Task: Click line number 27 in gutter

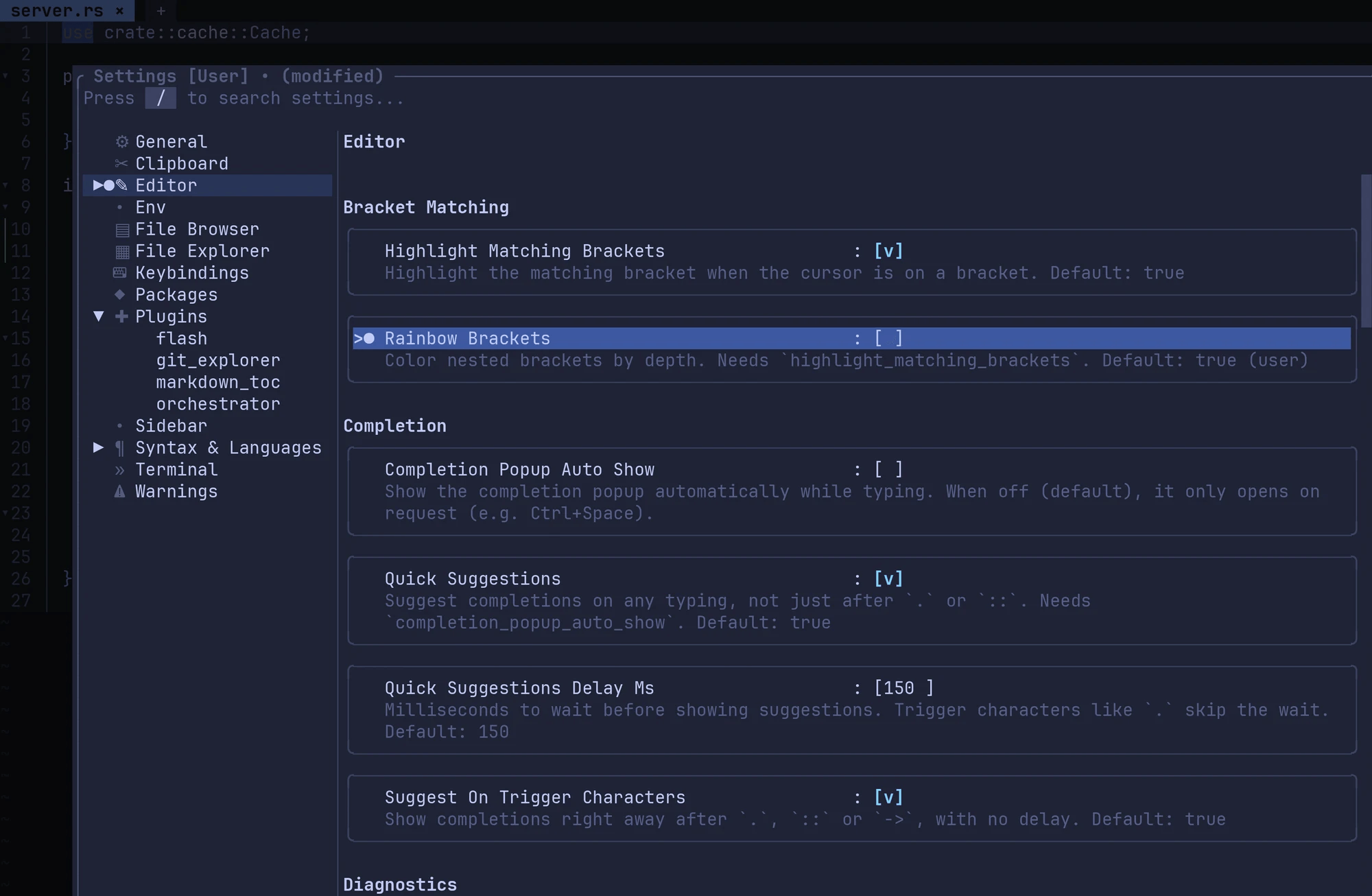Action: [21, 601]
